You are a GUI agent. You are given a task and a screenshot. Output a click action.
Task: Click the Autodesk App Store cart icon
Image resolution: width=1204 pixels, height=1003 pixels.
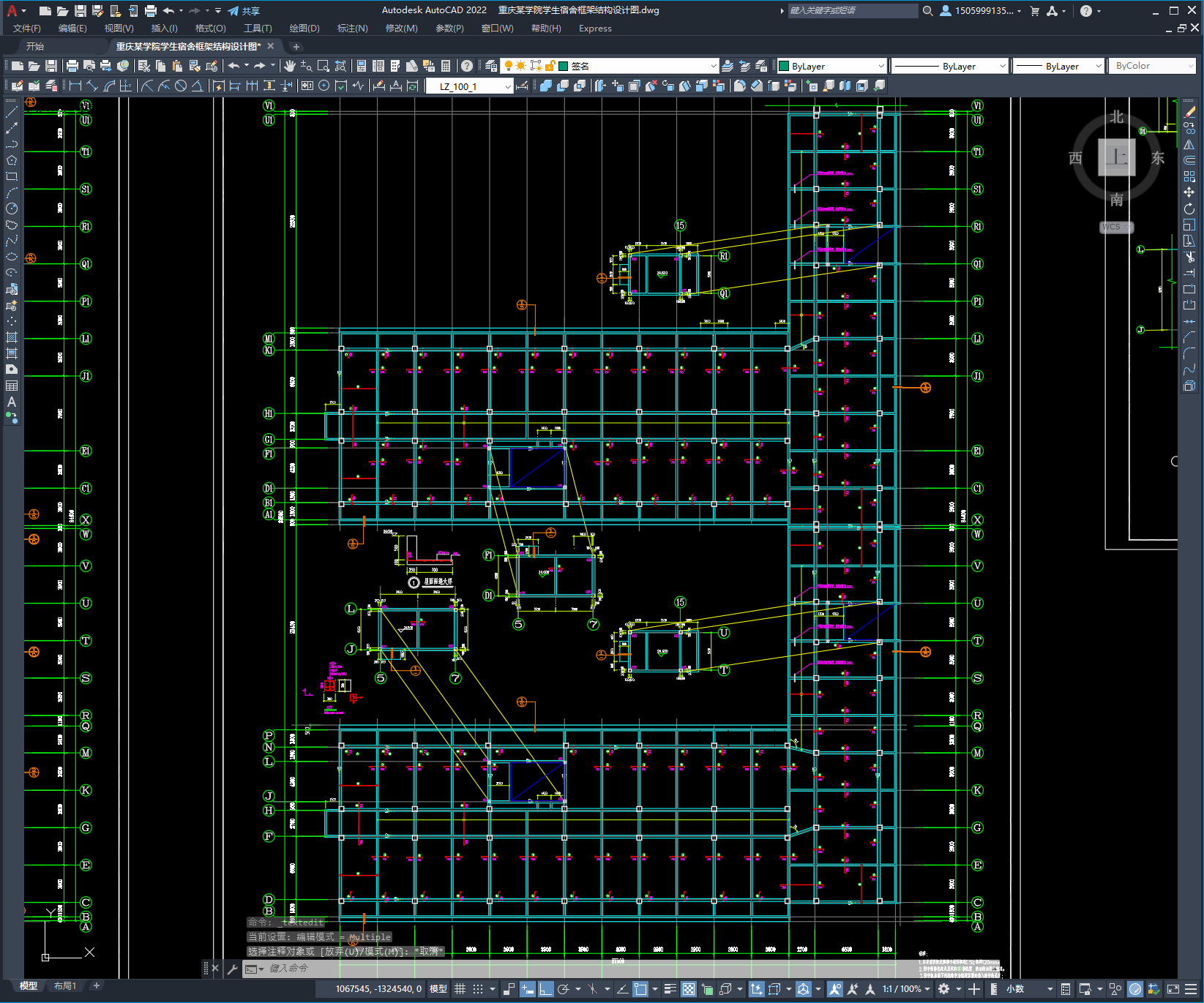point(1035,11)
